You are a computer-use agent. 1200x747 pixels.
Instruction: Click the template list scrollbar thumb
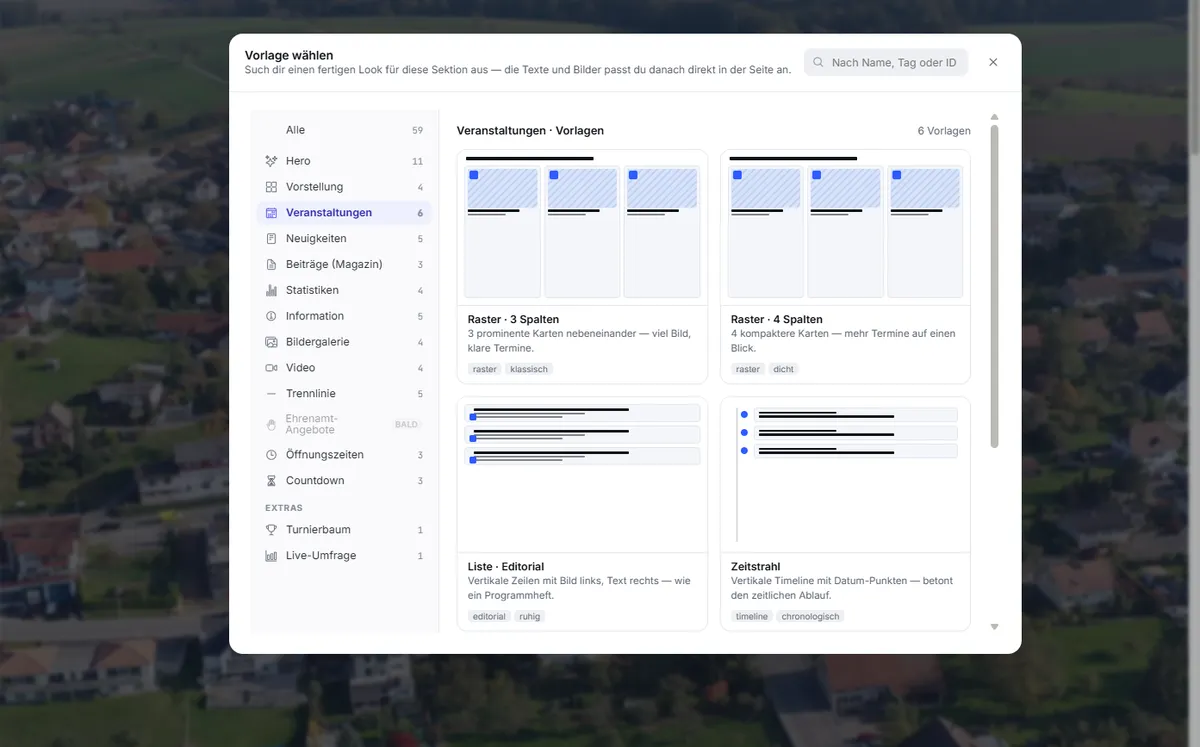pos(994,286)
